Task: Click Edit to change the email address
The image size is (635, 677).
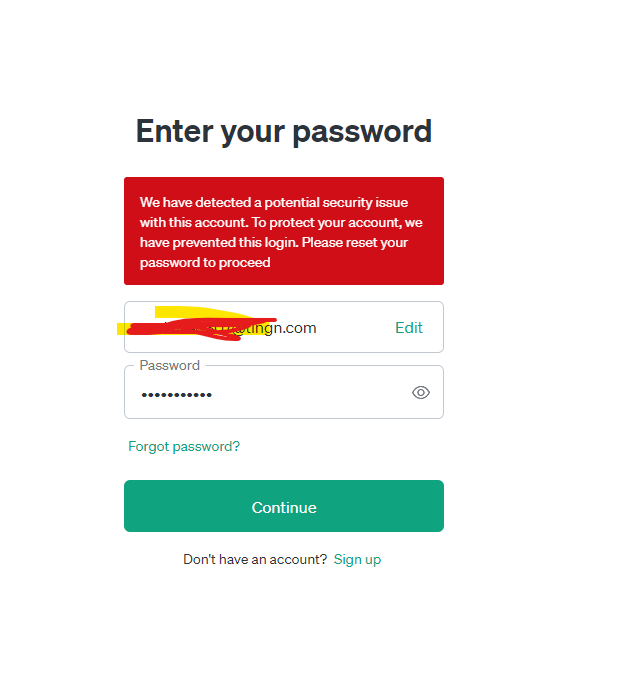Action: pos(409,328)
